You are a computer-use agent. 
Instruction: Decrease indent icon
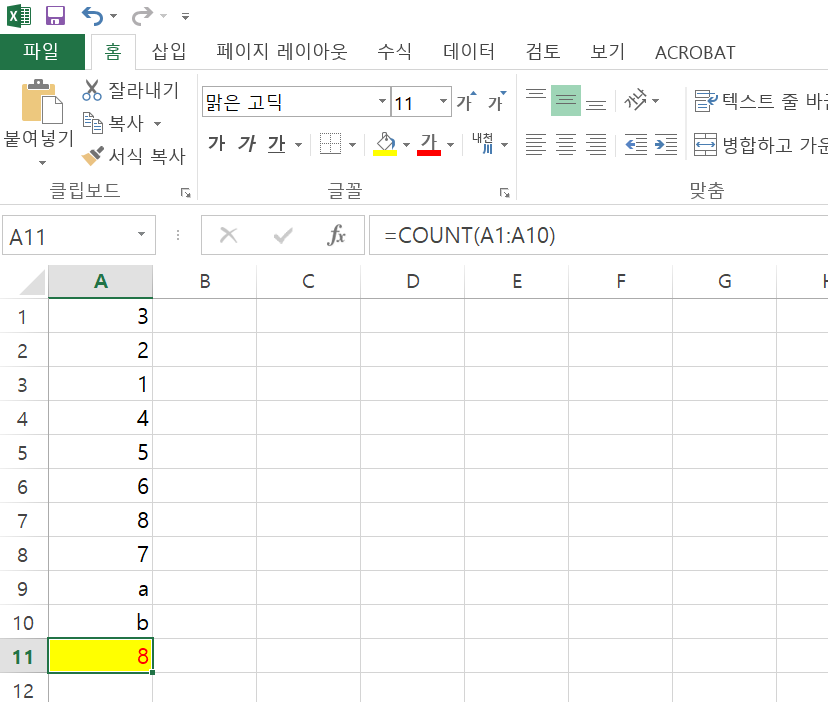click(x=636, y=144)
